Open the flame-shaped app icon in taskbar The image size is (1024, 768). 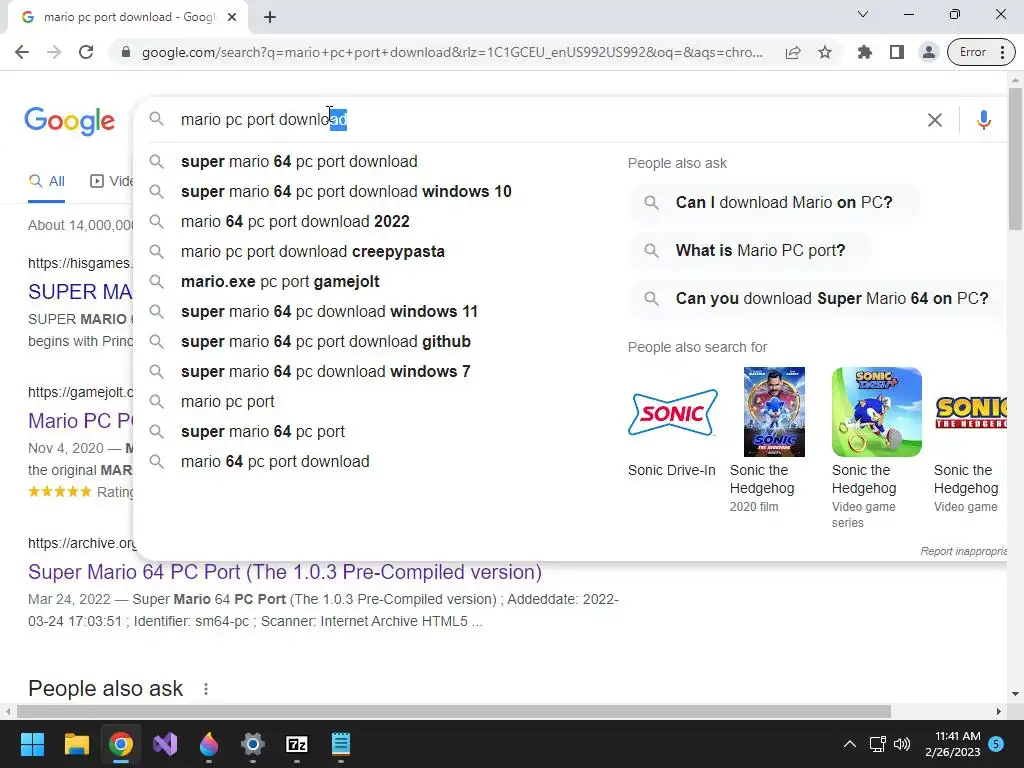click(209, 744)
